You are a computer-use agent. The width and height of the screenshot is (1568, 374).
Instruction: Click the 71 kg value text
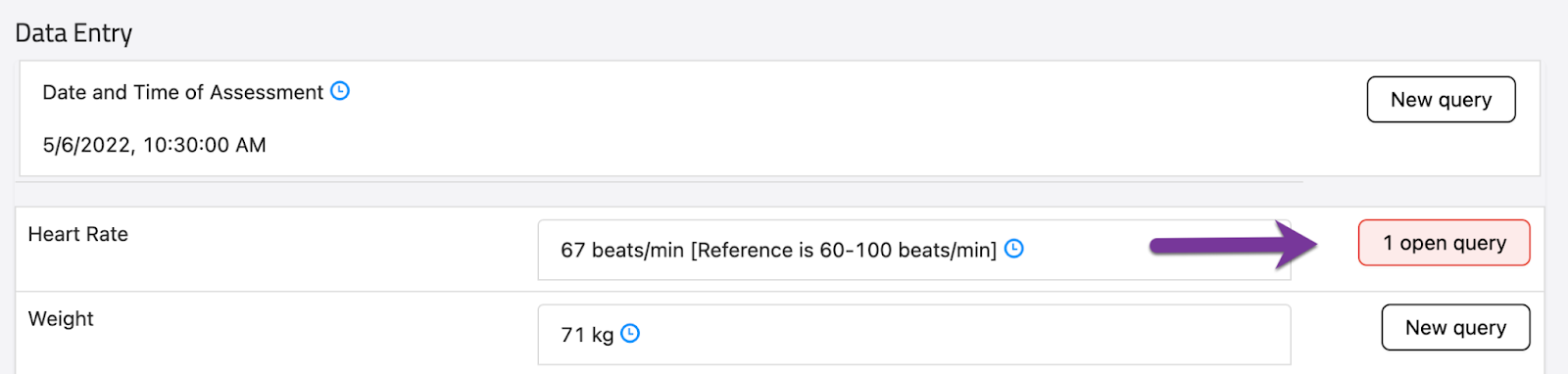(587, 335)
